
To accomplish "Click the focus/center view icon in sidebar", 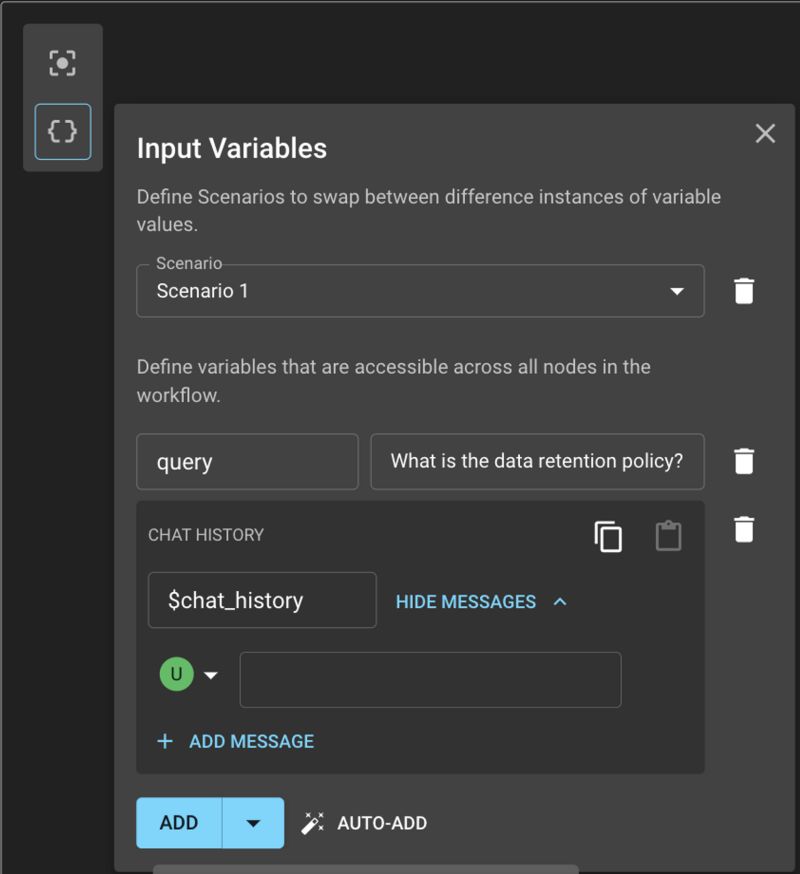I will (62, 63).
